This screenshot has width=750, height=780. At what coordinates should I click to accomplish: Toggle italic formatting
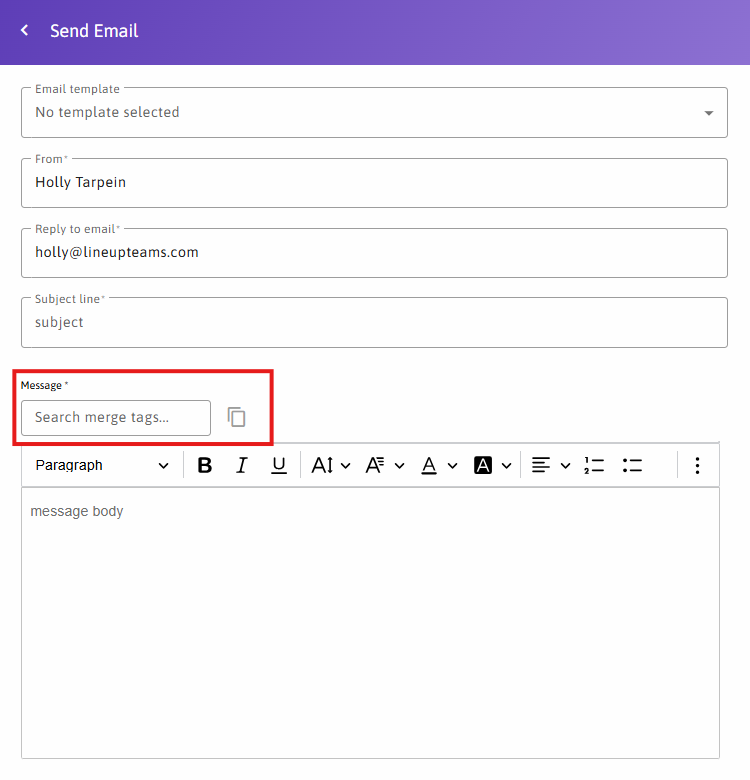click(x=242, y=466)
